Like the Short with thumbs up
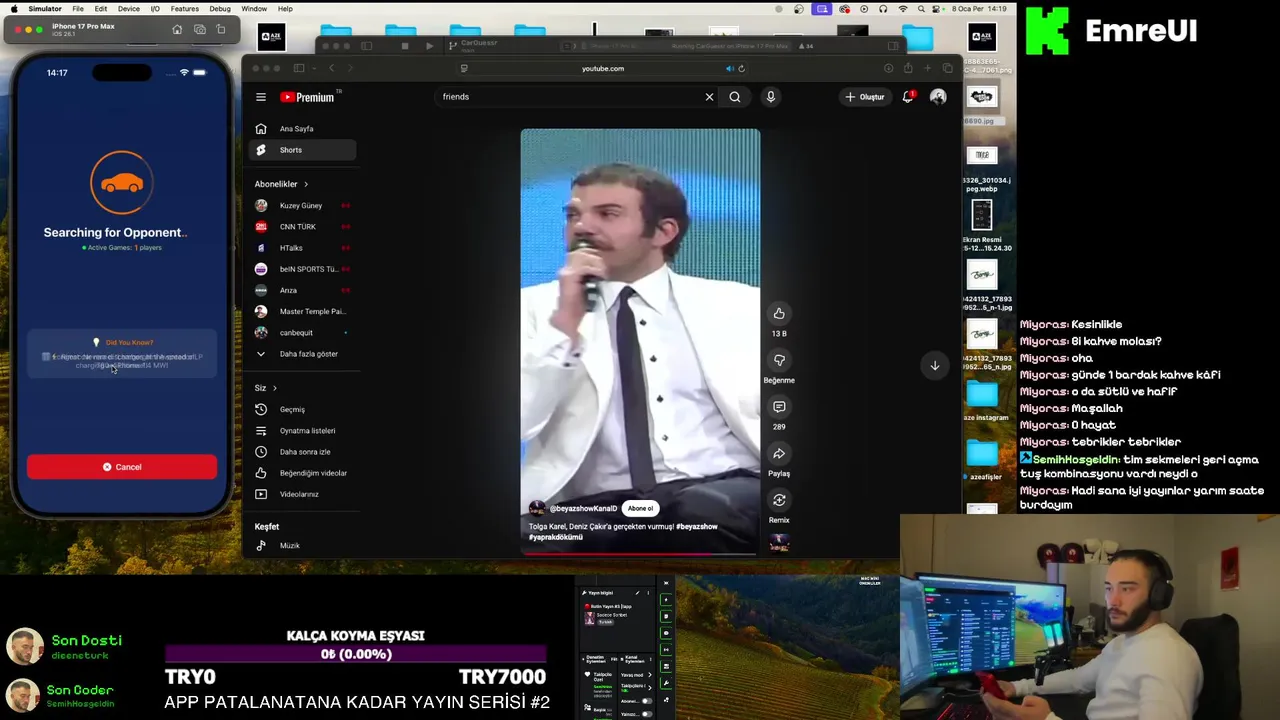1280x720 pixels. point(779,314)
